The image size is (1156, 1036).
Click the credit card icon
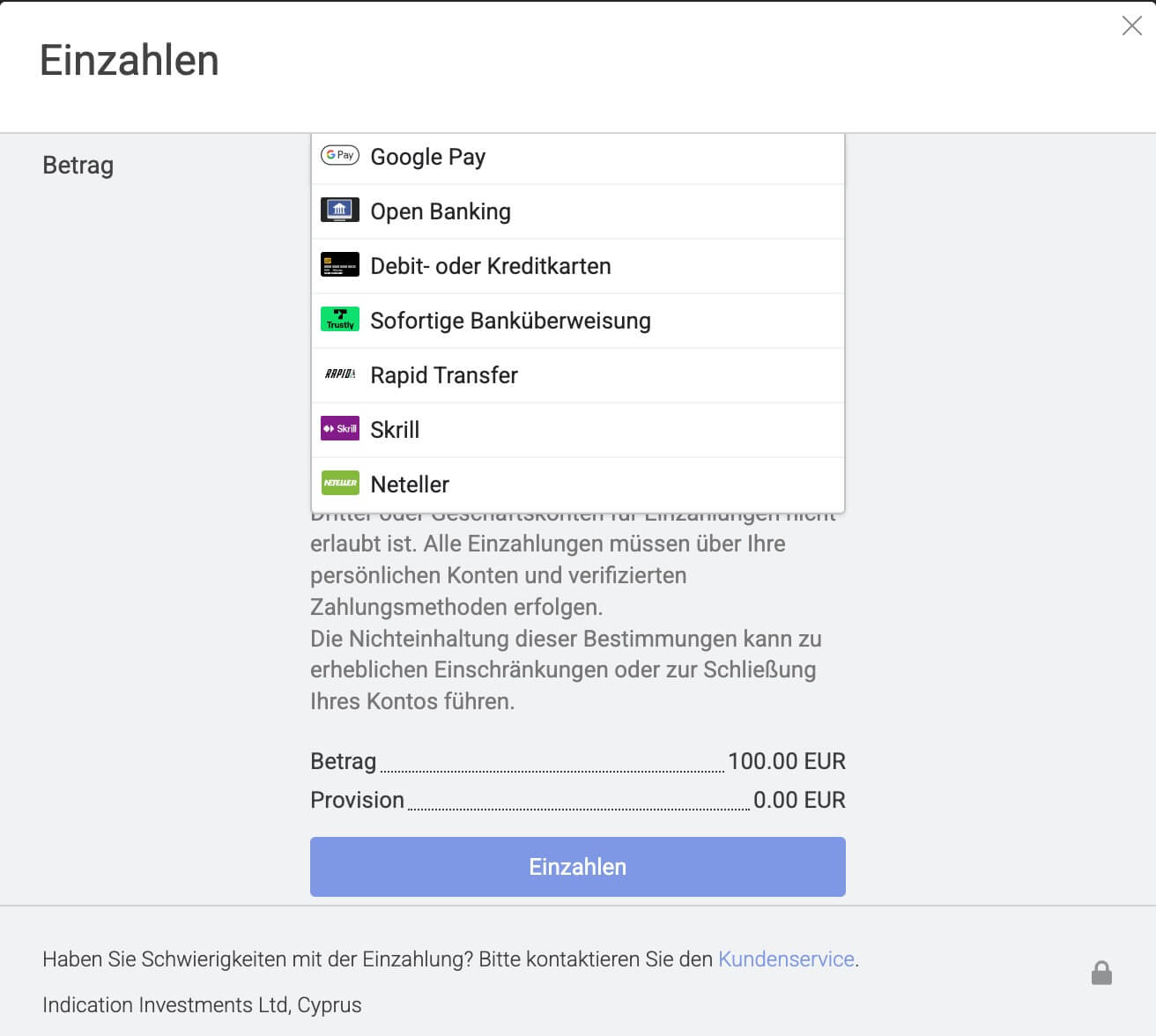click(x=339, y=264)
